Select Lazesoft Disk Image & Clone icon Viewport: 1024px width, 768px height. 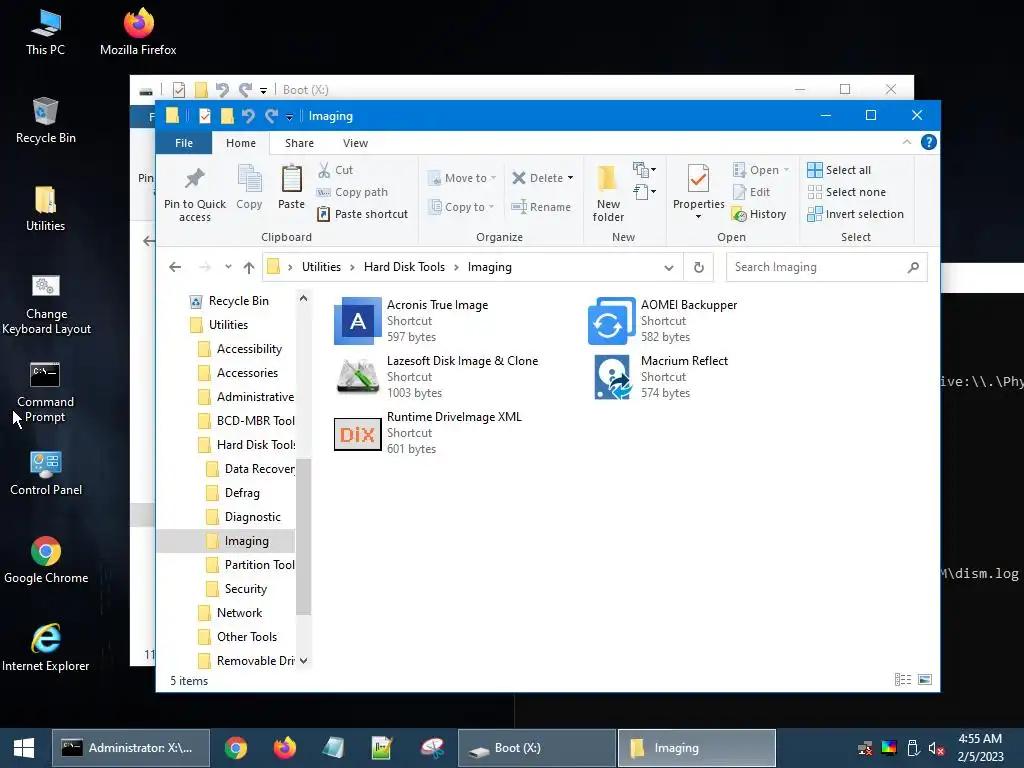(357, 377)
